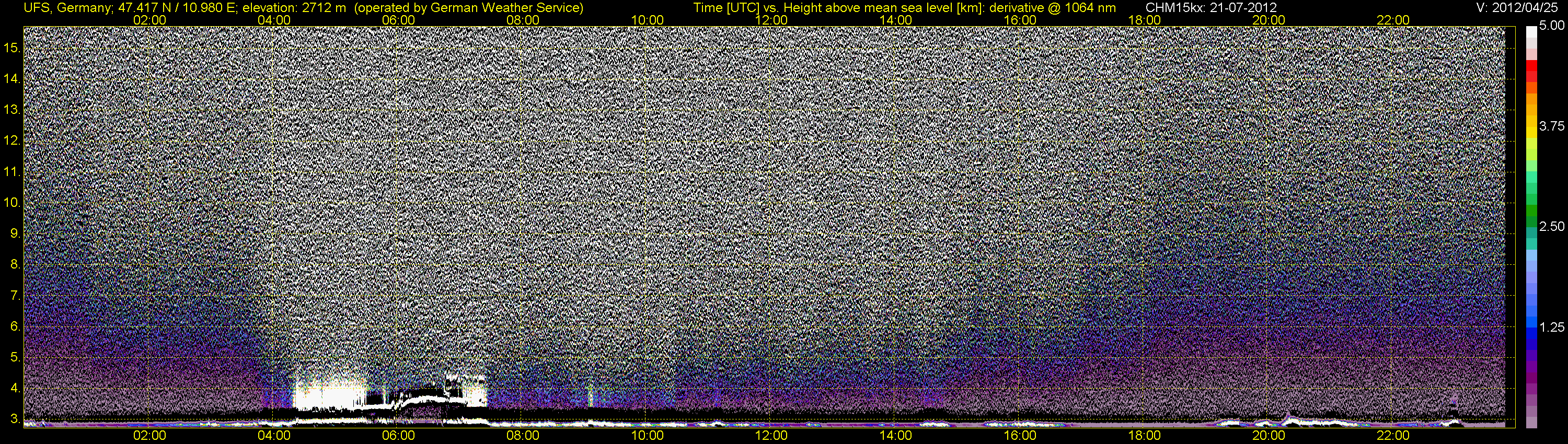Click the 14:00 label on the lower time axis
This screenshot has height=444, width=1568.
[x=896, y=436]
